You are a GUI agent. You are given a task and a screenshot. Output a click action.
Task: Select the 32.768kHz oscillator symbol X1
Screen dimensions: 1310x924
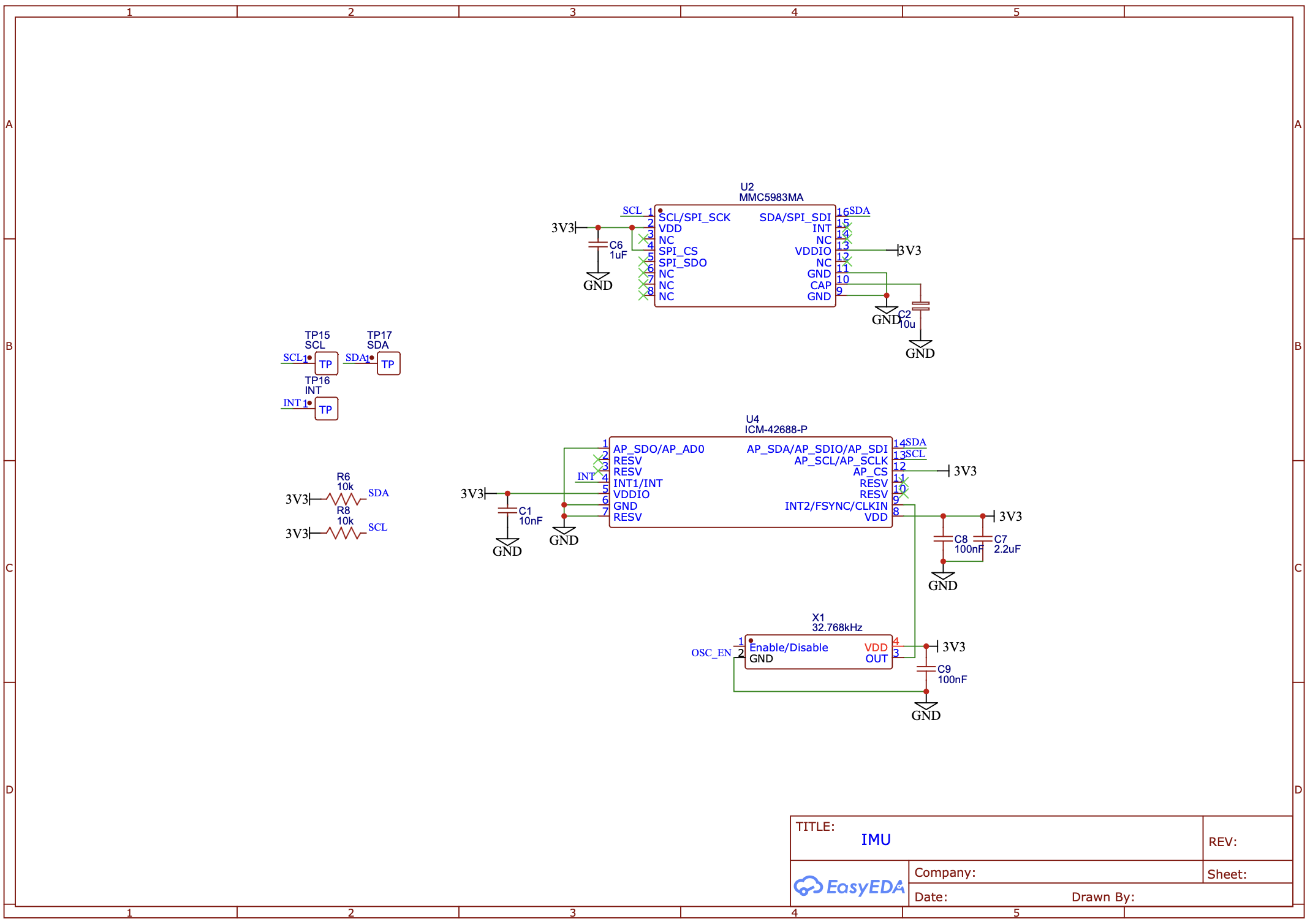818,653
